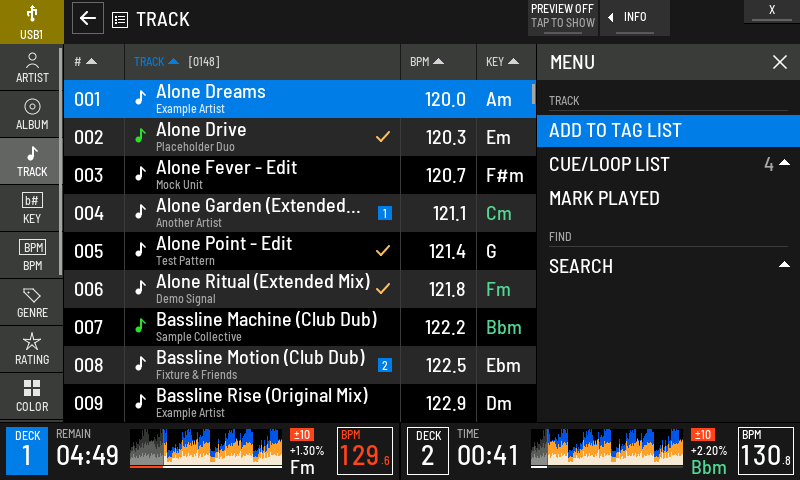
Task: Toggle PREVIEW OFF tap to show
Action: coord(563,18)
